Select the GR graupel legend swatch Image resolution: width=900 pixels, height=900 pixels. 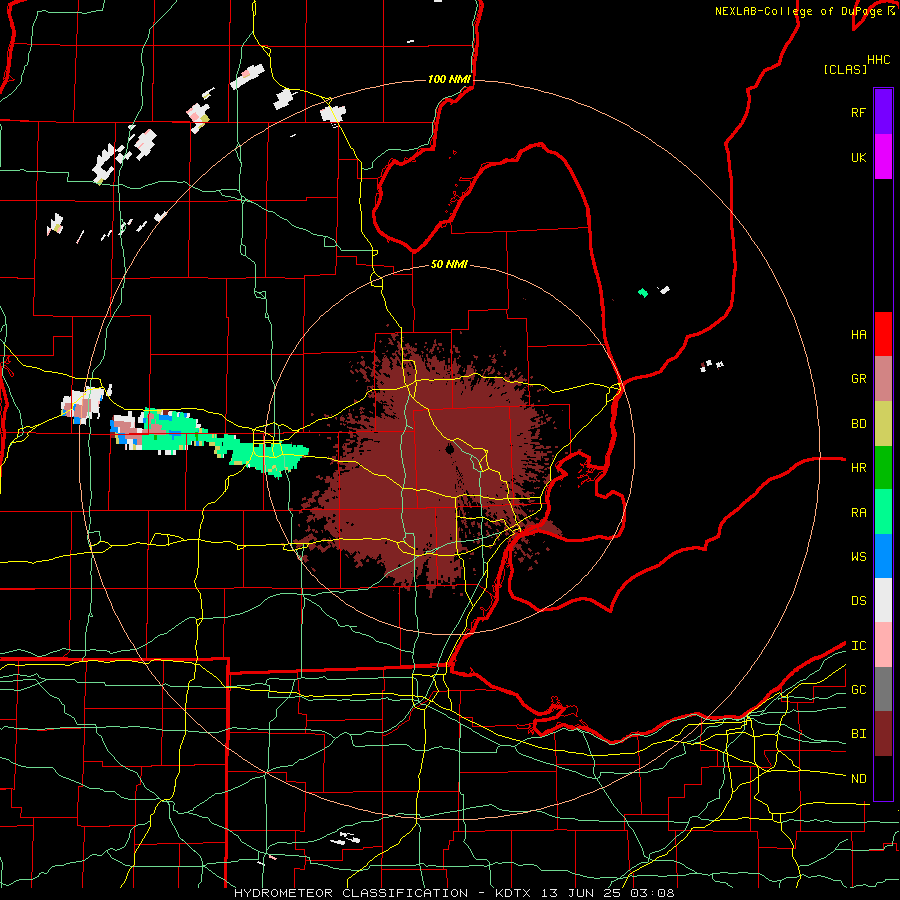click(x=883, y=379)
